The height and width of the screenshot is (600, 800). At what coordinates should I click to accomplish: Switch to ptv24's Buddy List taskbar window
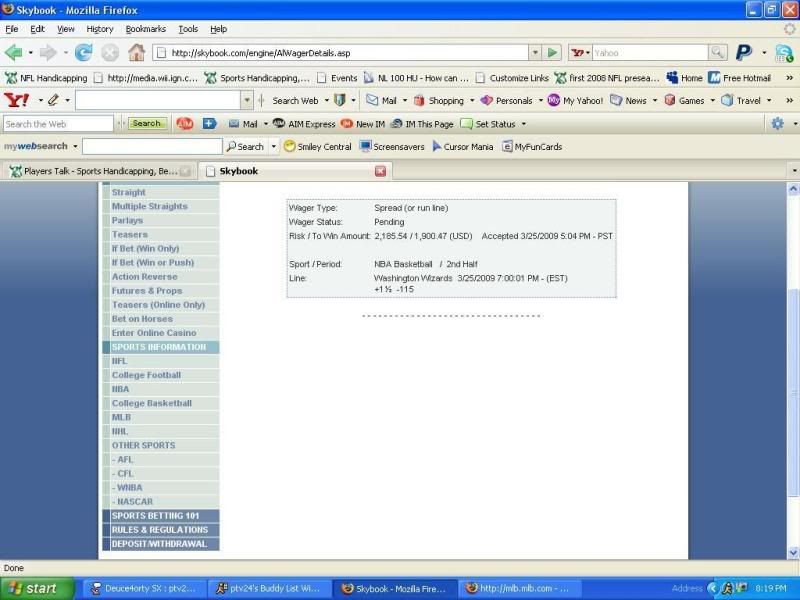[269, 588]
